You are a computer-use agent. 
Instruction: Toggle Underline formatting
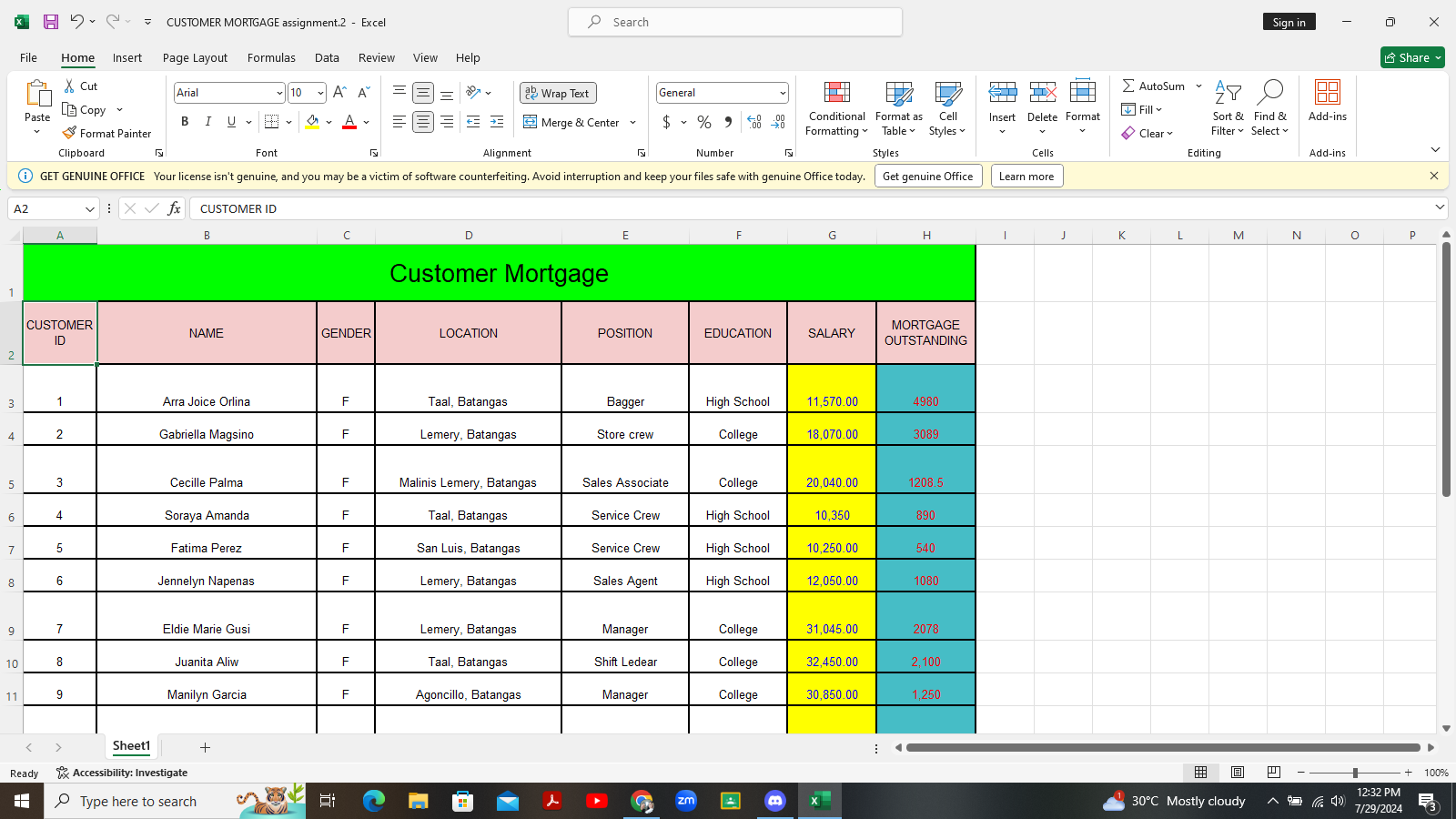click(x=231, y=122)
